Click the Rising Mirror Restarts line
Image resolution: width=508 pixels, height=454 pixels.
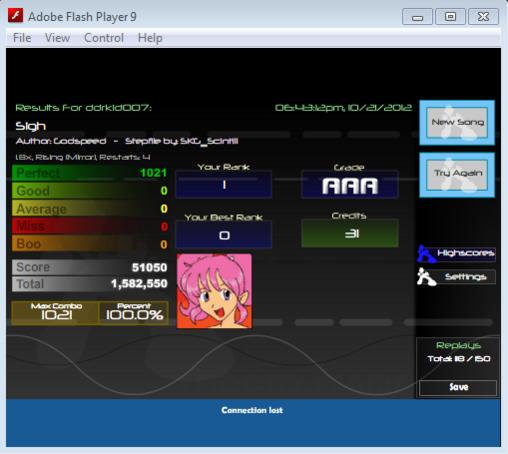(83, 157)
